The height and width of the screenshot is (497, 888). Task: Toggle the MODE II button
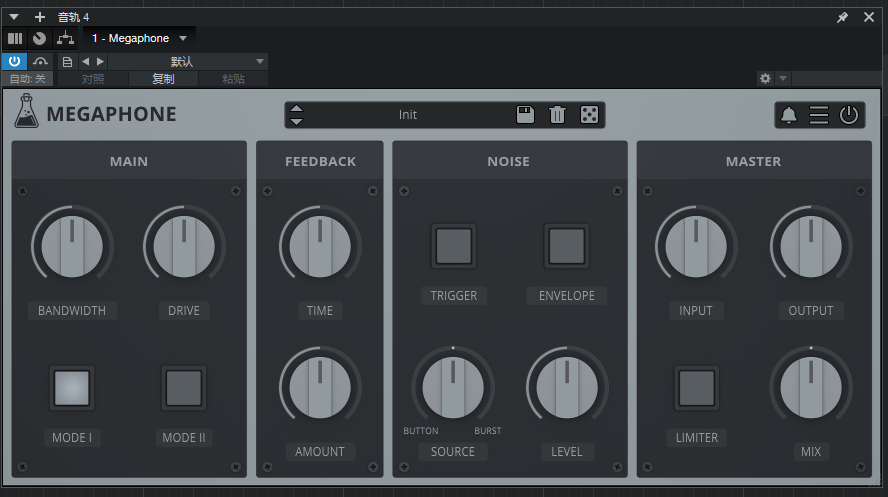coord(184,388)
